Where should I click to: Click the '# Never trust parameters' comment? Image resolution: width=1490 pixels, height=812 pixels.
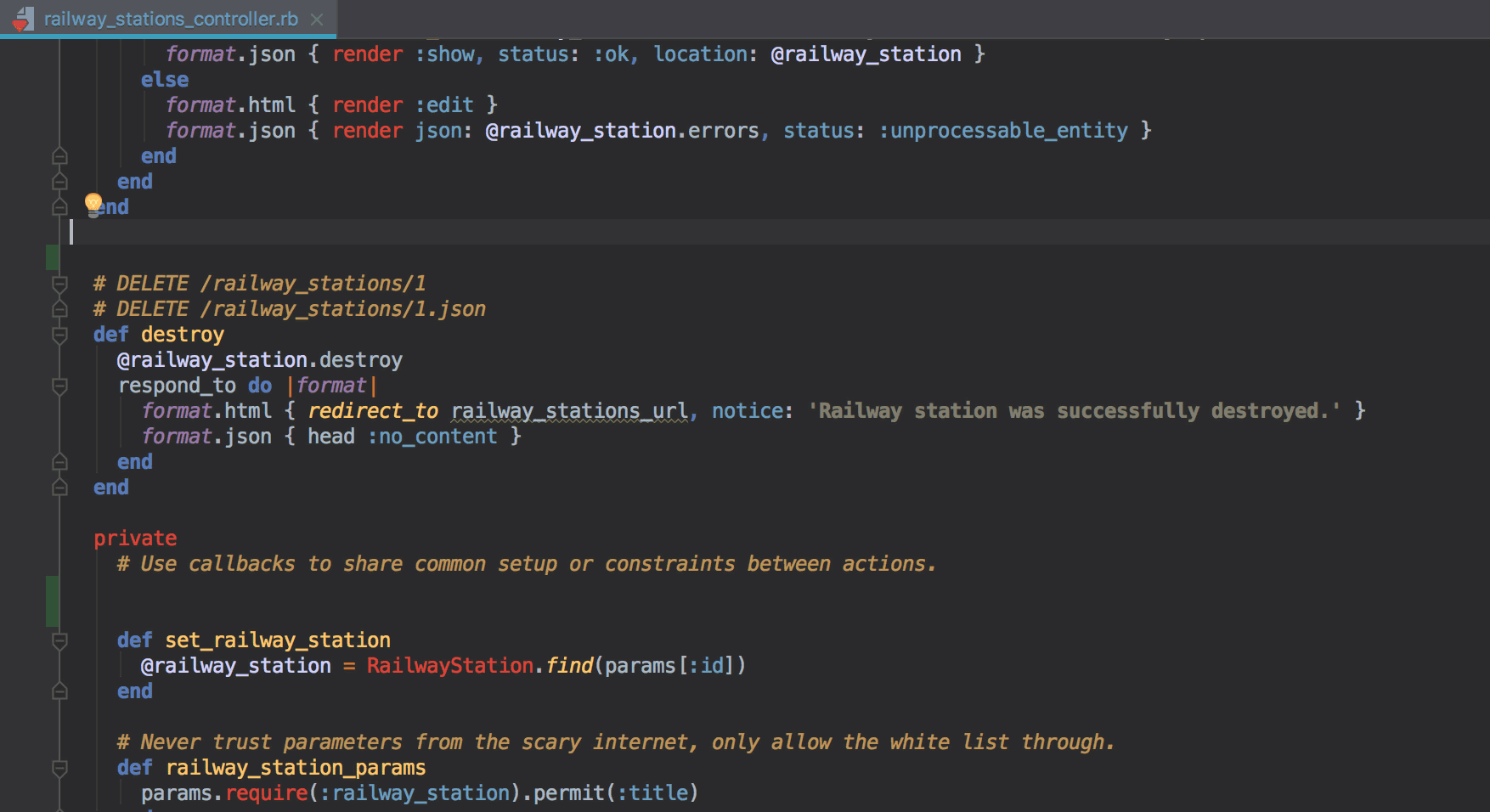coord(616,742)
